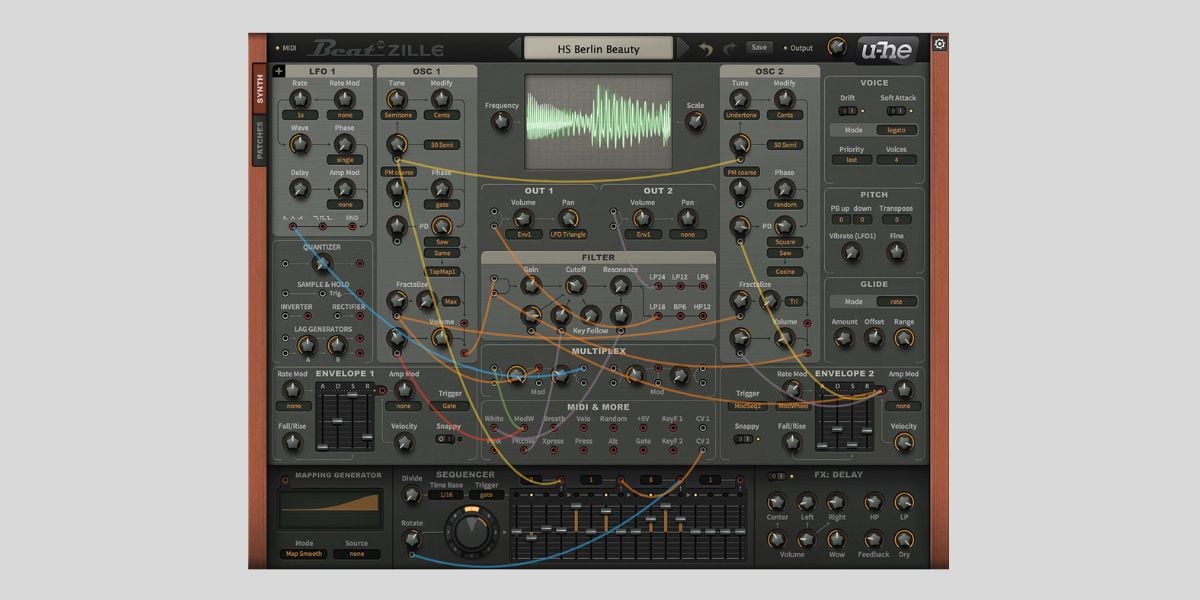Click the settings gear icon
Image resolution: width=1200 pixels, height=600 pixels.
coord(939,43)
